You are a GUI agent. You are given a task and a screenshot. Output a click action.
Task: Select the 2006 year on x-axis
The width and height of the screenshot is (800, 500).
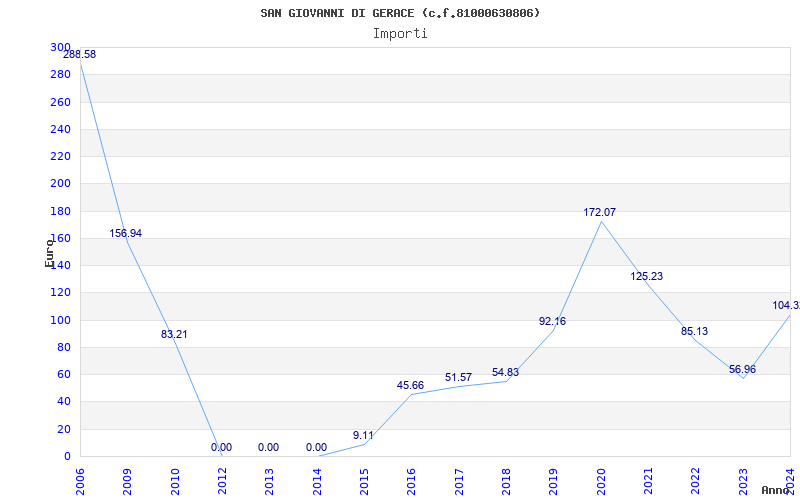pos(81,480)
